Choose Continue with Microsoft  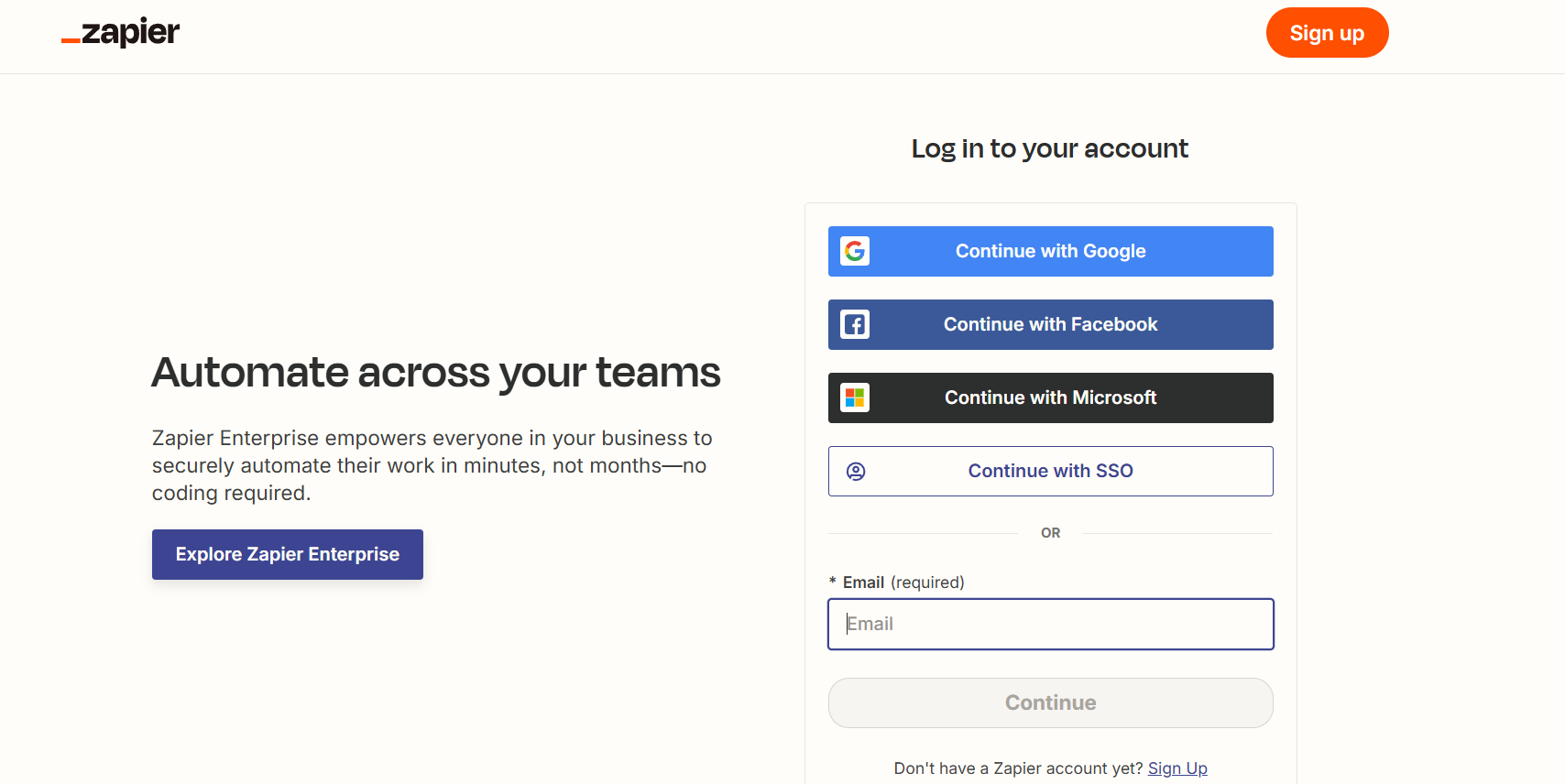pyautogui.click(x=1051, y=397)
